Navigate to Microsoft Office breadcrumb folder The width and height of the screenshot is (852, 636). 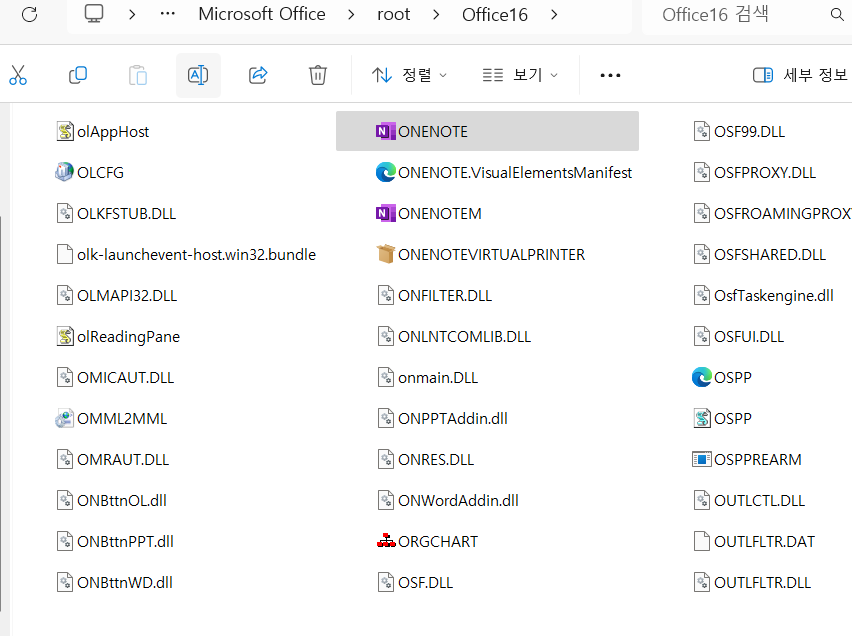click(261, 14)
